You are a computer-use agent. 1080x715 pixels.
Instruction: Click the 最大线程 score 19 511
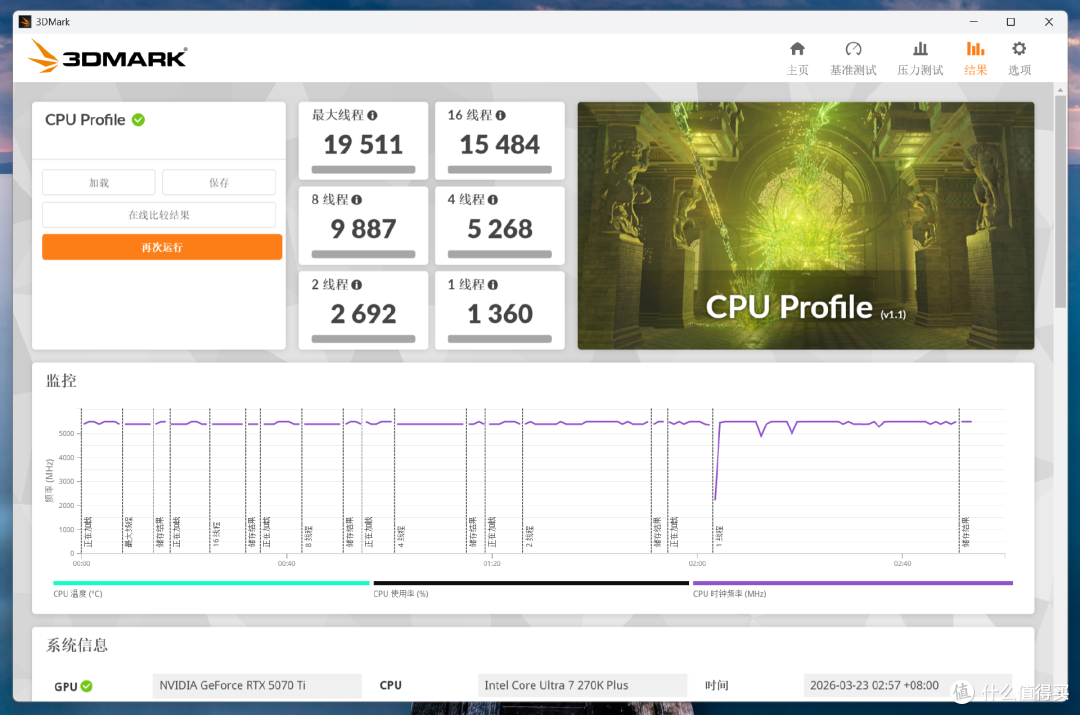click(x=363, y=145)
